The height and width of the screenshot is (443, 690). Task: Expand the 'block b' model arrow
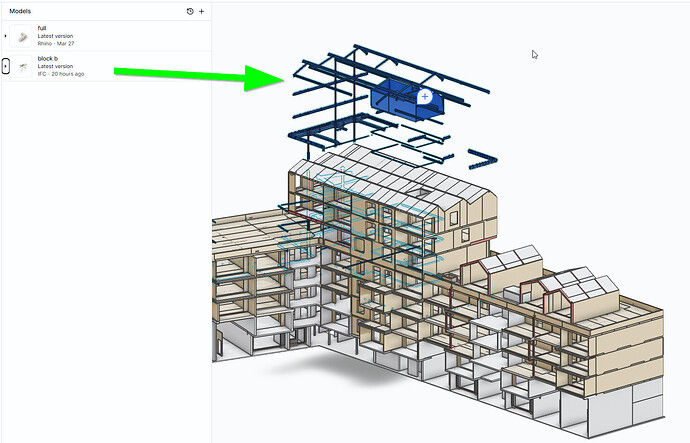click(x=5, y=66)
